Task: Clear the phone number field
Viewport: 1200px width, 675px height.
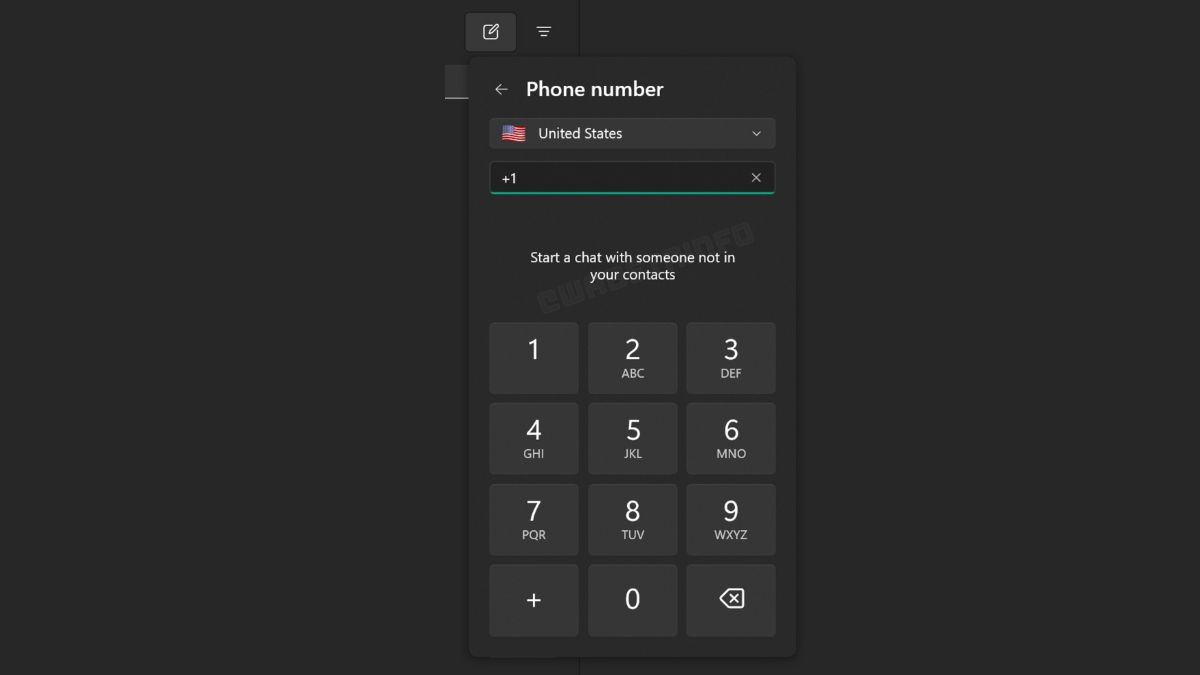Action: [756, 177]
